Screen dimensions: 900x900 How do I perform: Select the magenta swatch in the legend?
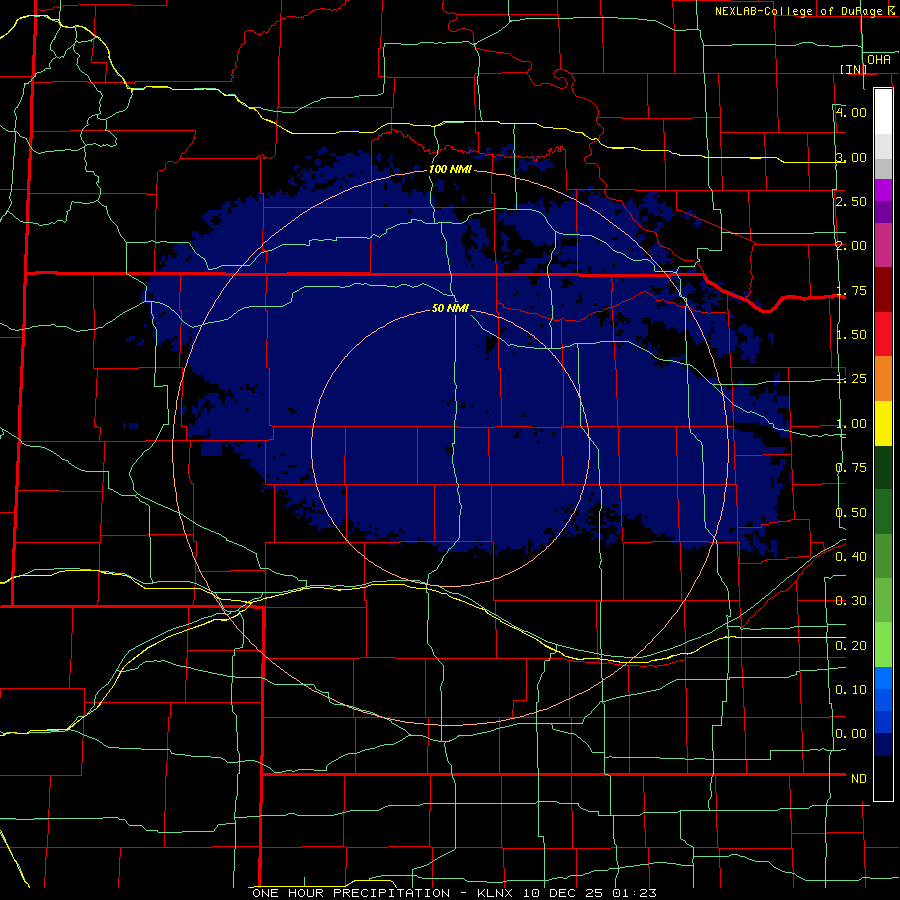(x=883, y=190)
